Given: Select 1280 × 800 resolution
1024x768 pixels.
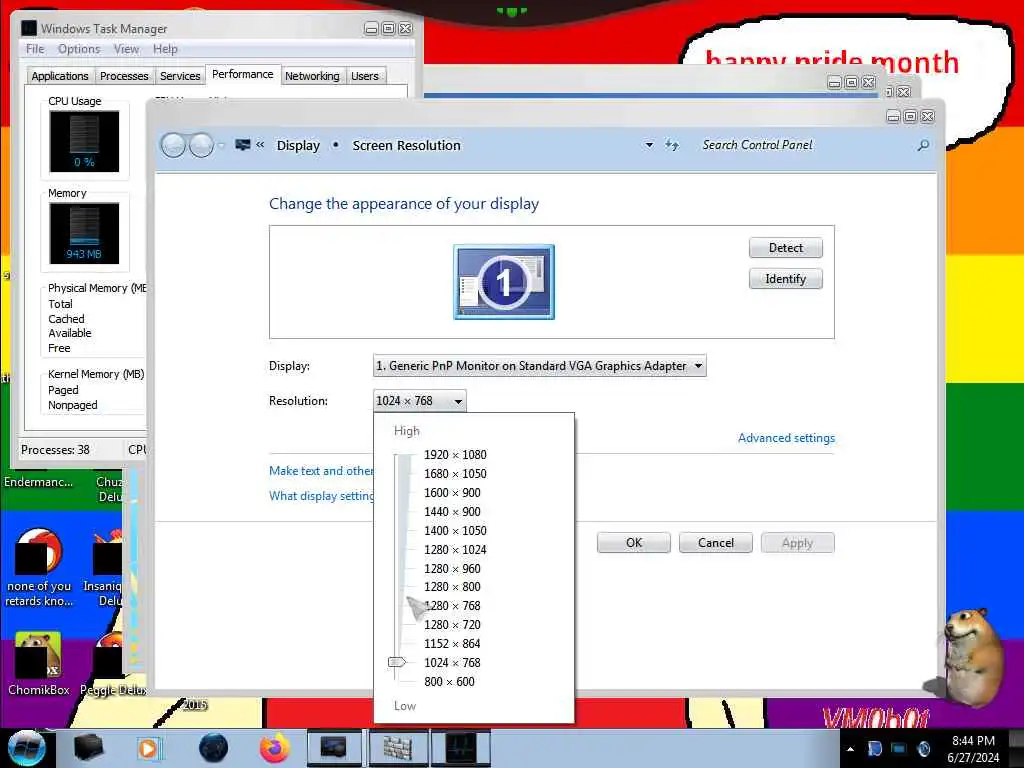Looking at the screenshot, I should [x=452, y=586].
